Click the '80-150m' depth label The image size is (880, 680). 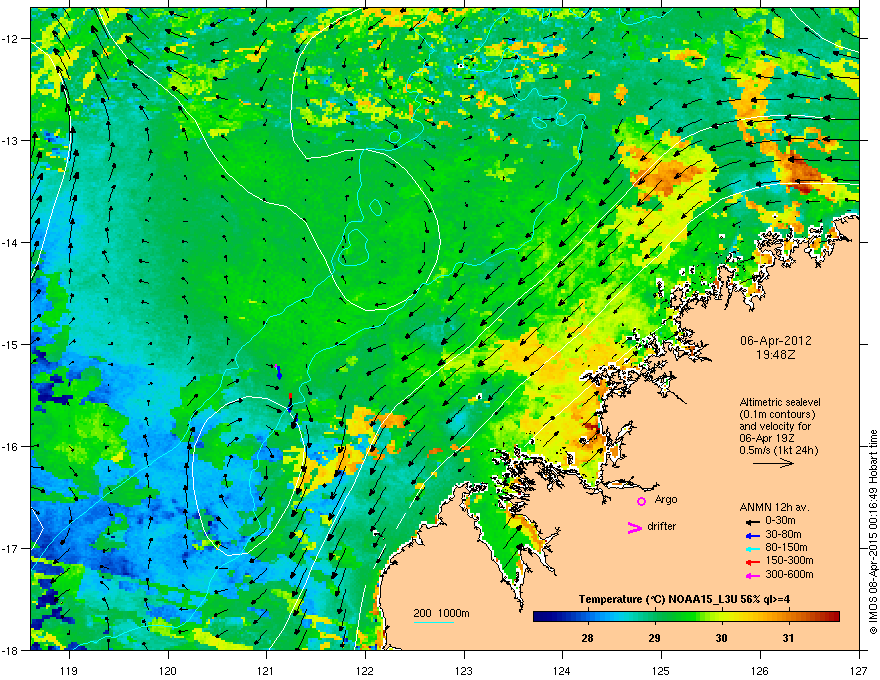786,548
